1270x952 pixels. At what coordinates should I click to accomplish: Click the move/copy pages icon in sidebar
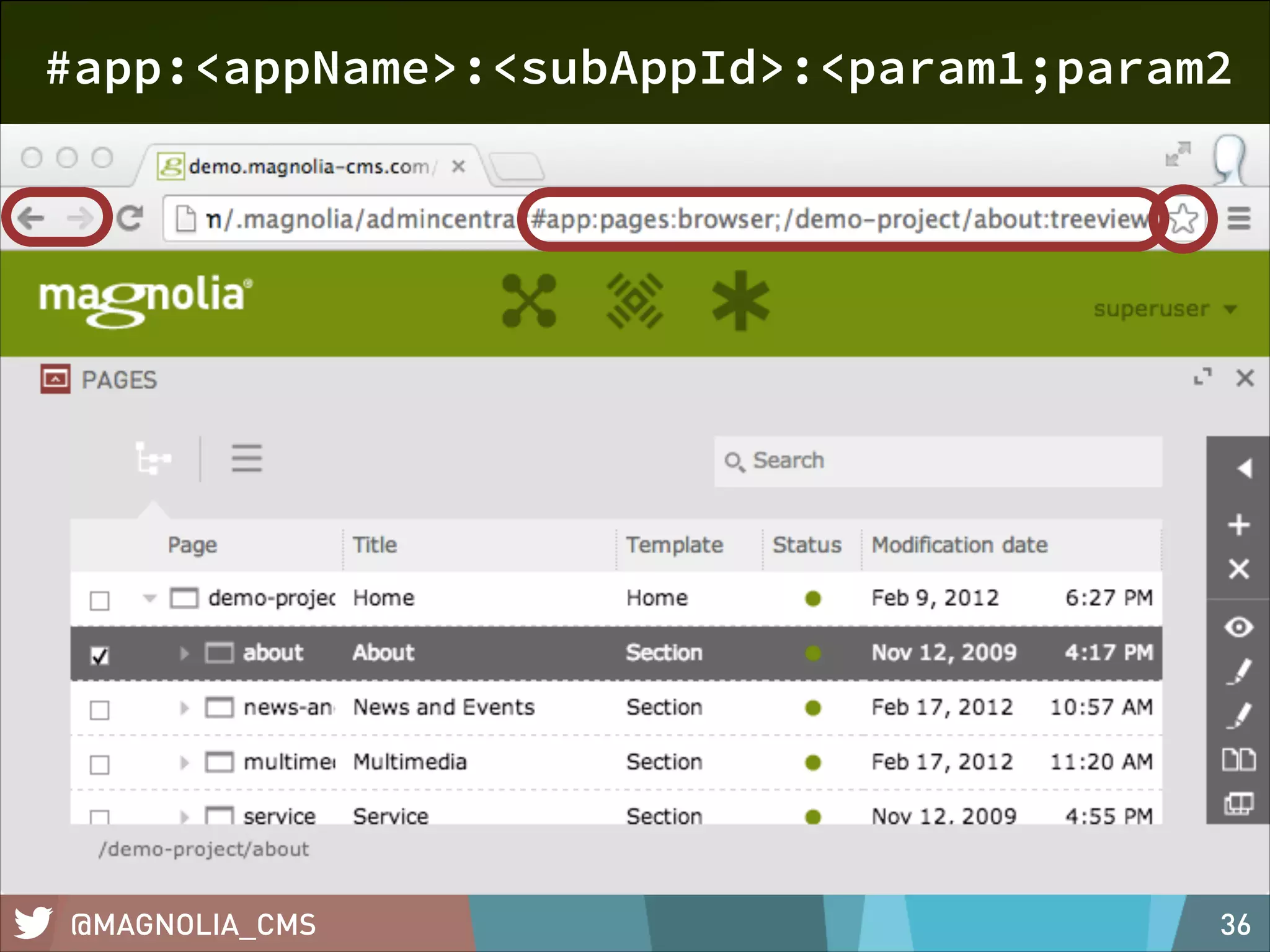[1238, 760]
